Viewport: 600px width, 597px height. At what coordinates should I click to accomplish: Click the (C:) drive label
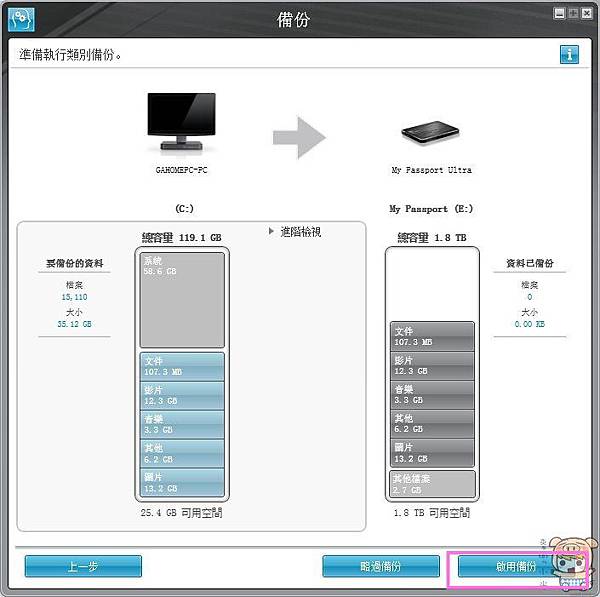184,209
